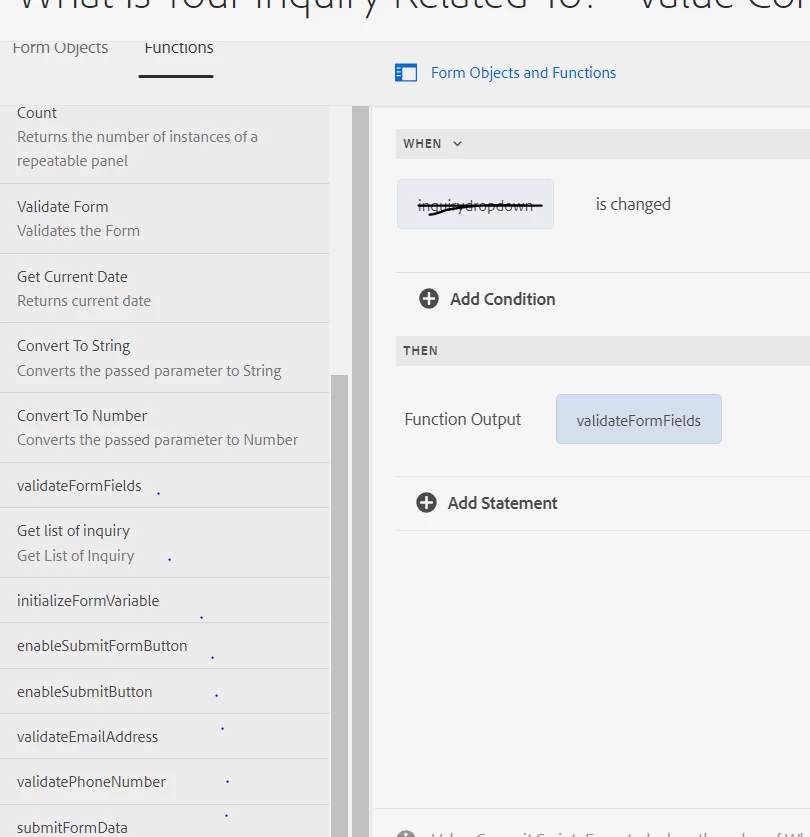Switch to the Form Objects tab
The image size is (810, 837).
click(x=60, y=48)
